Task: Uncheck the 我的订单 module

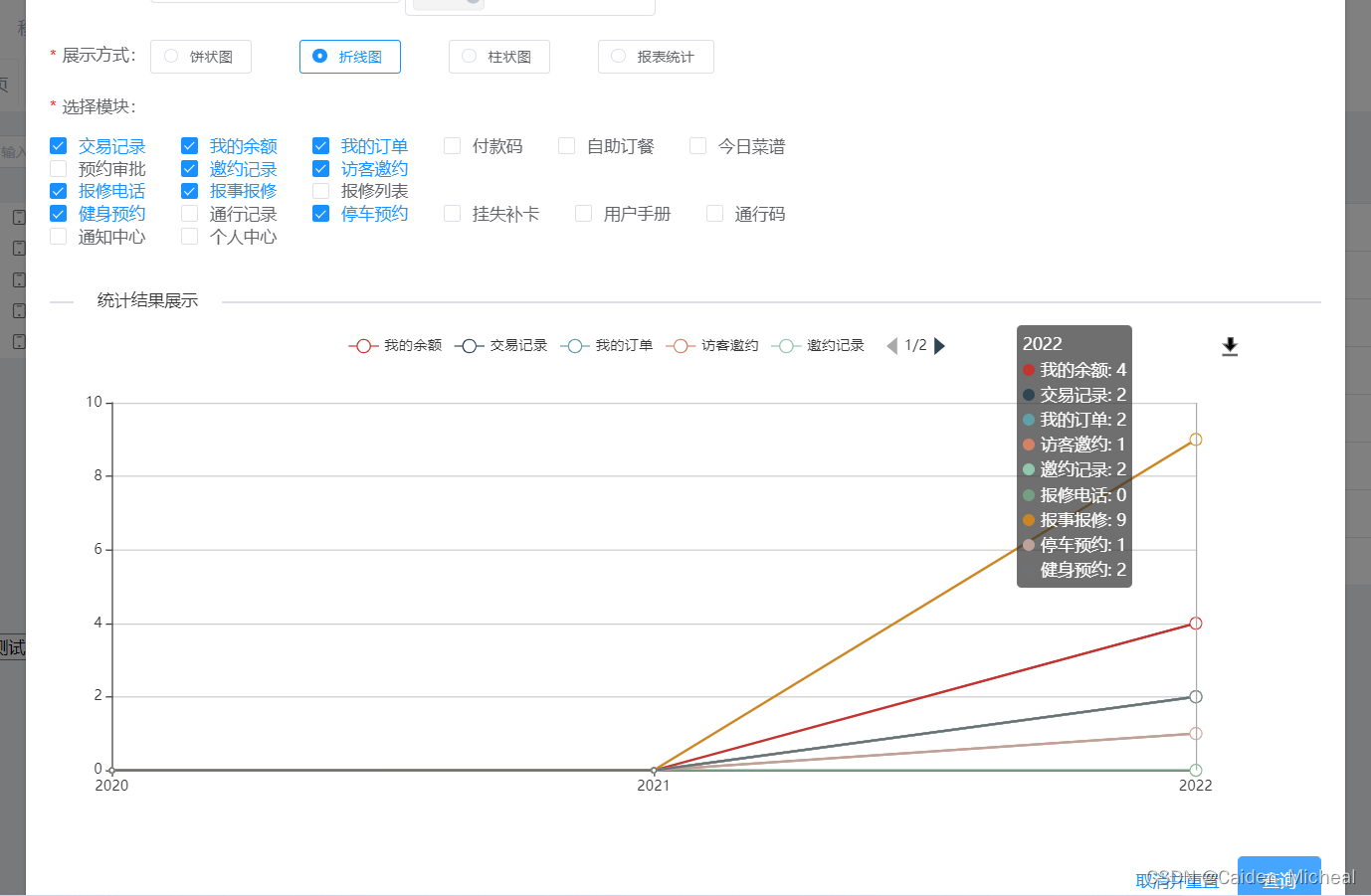Action: point(321,146)
